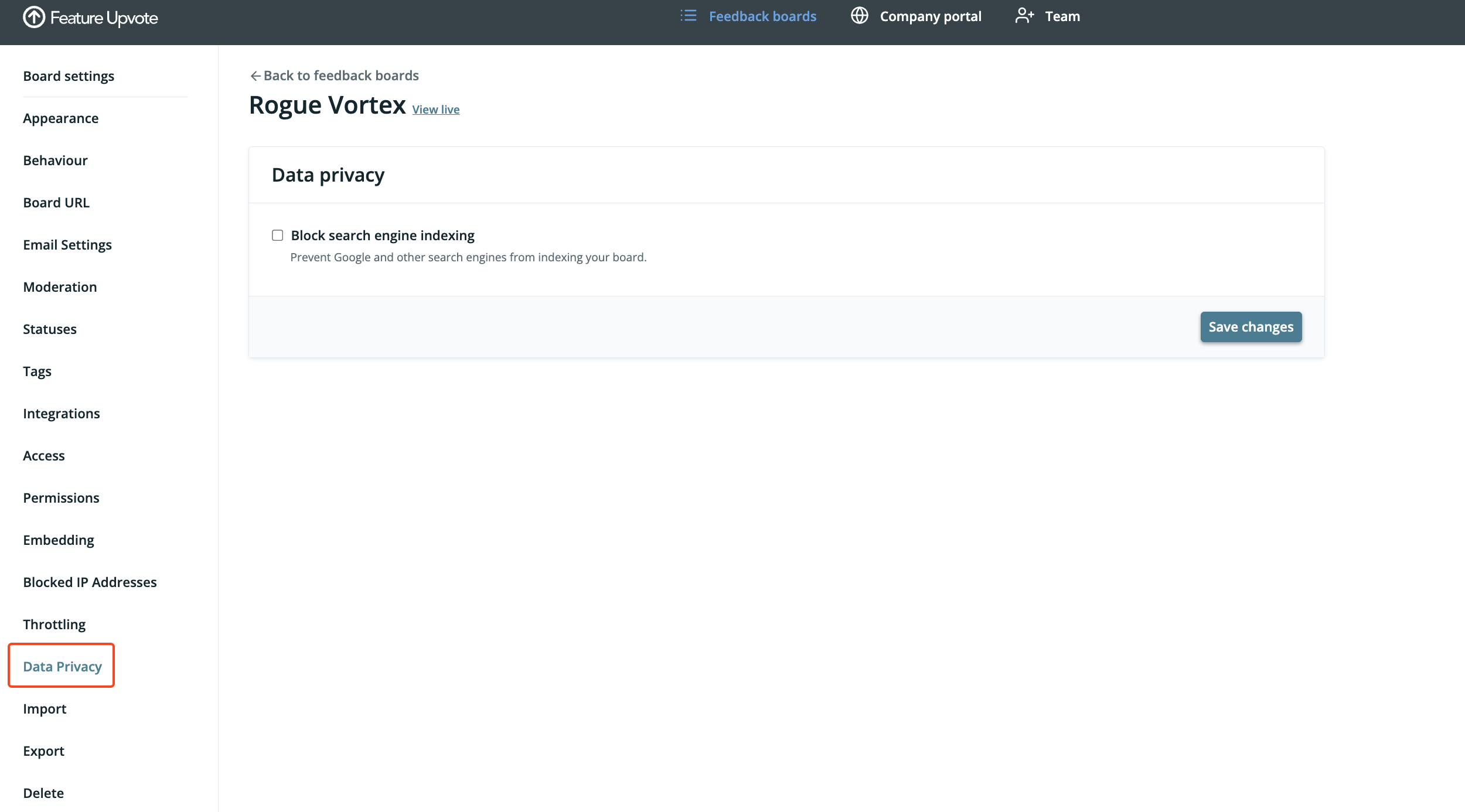Image resolution: width=1465 pixels, height=812 pixels.
Task: Click the Feedback boards list icon
Action: point(689,16)
